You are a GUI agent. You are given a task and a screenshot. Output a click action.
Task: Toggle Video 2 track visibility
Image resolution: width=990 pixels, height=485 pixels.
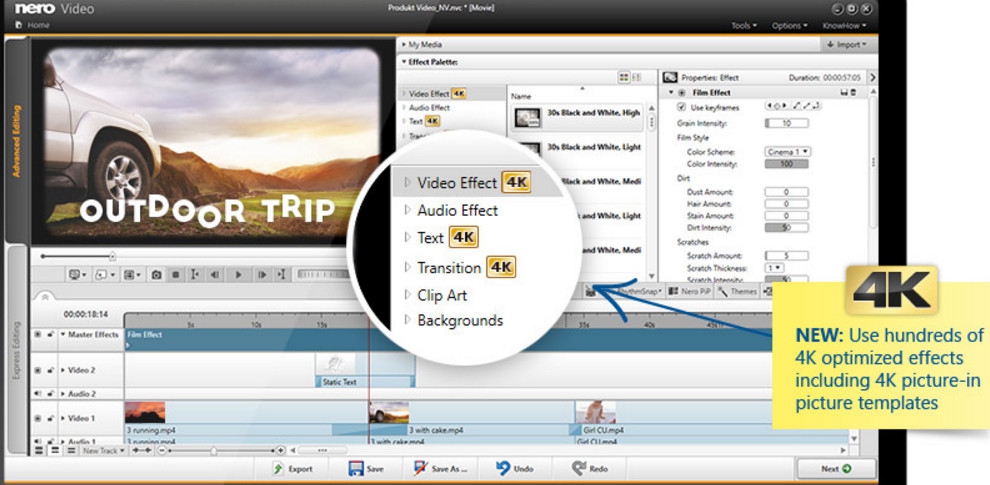[x=37, y=370]
